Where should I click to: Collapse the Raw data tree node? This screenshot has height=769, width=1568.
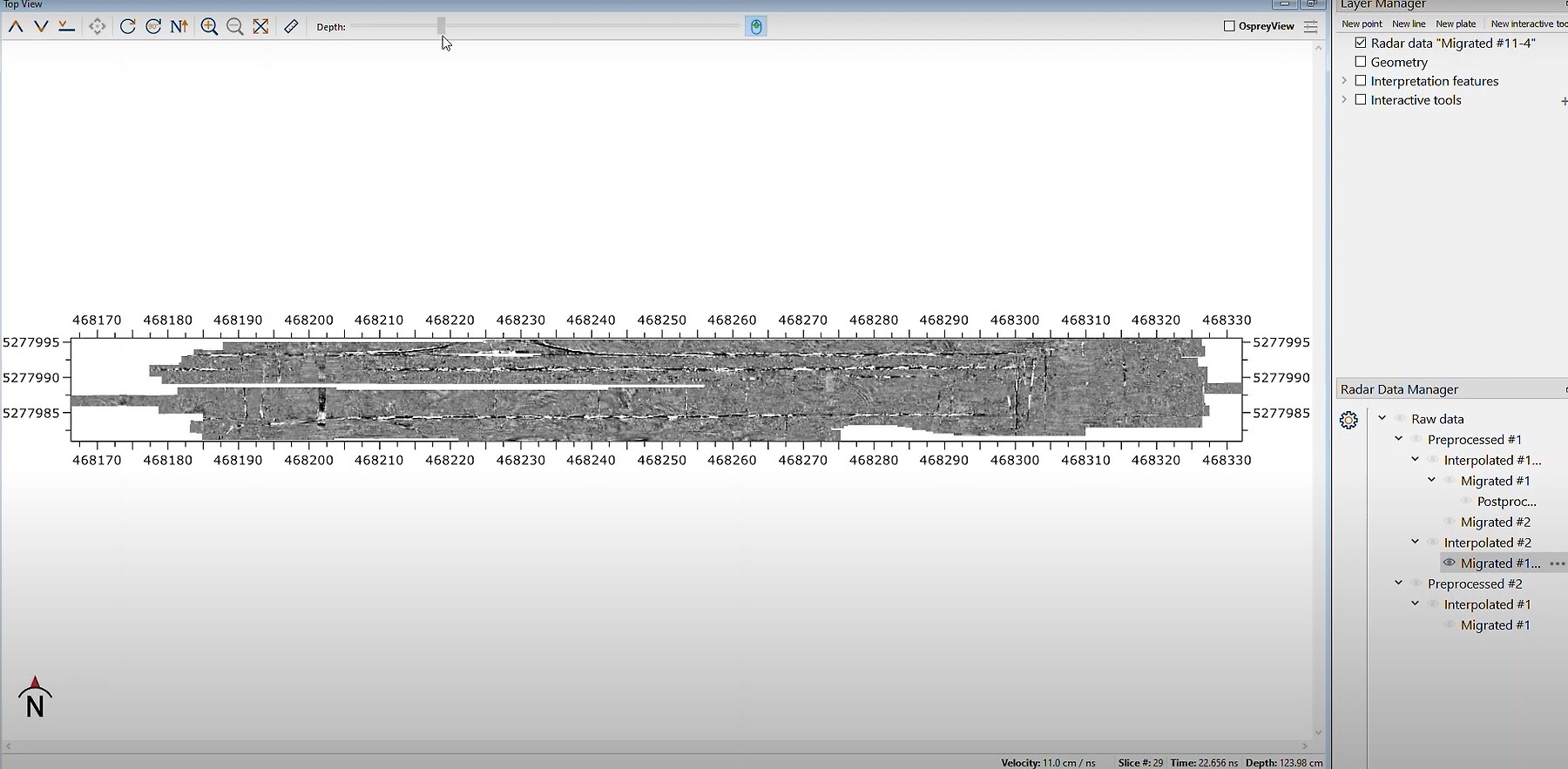tap(1382, 418)
